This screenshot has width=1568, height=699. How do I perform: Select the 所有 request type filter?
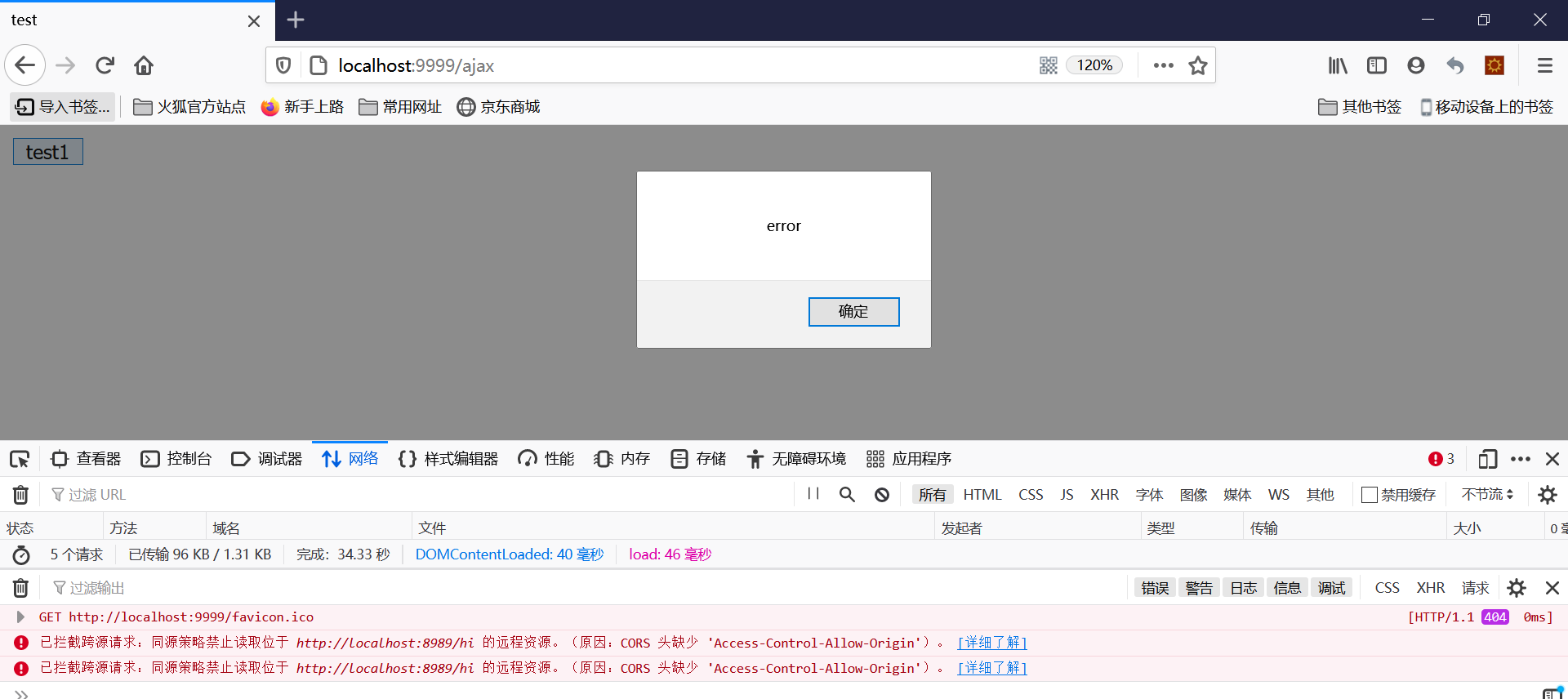(933, 495)
